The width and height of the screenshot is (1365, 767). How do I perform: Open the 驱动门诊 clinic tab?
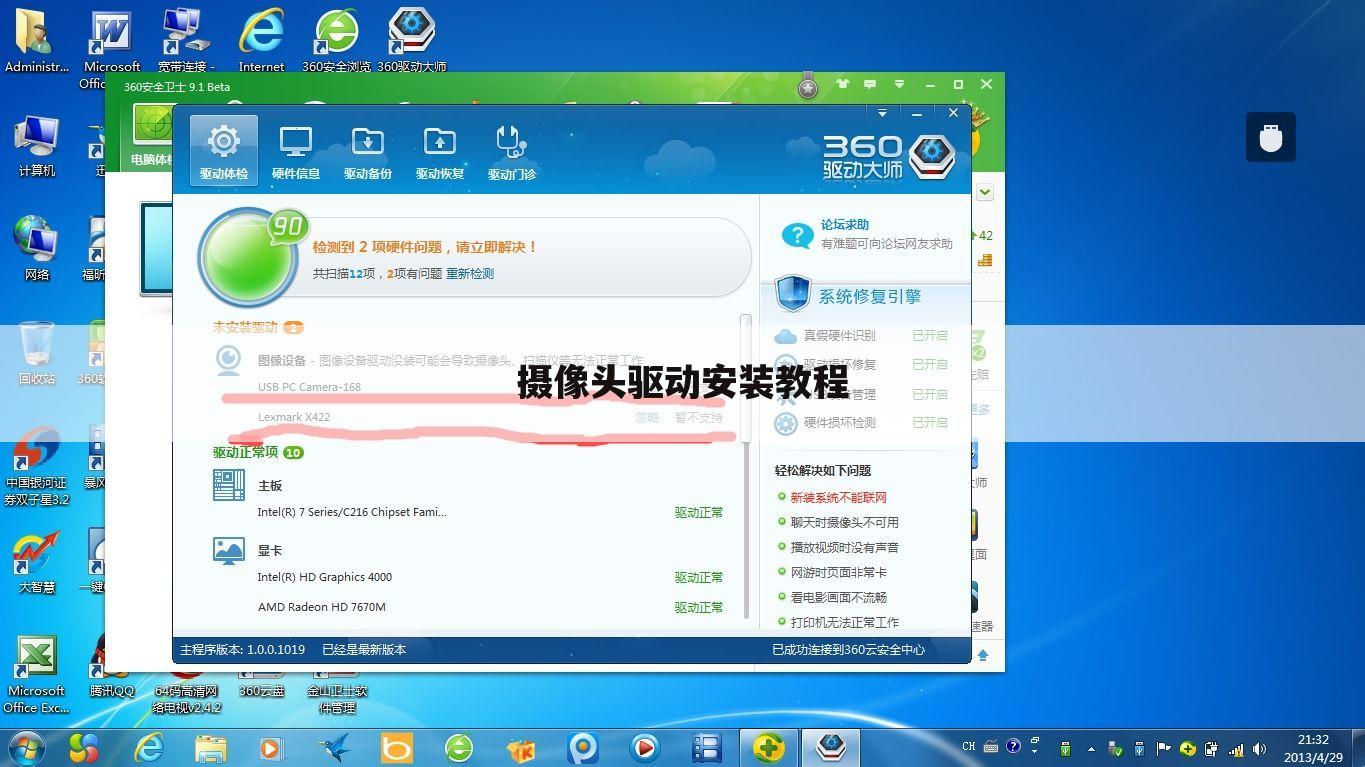[x=512, y=151]
